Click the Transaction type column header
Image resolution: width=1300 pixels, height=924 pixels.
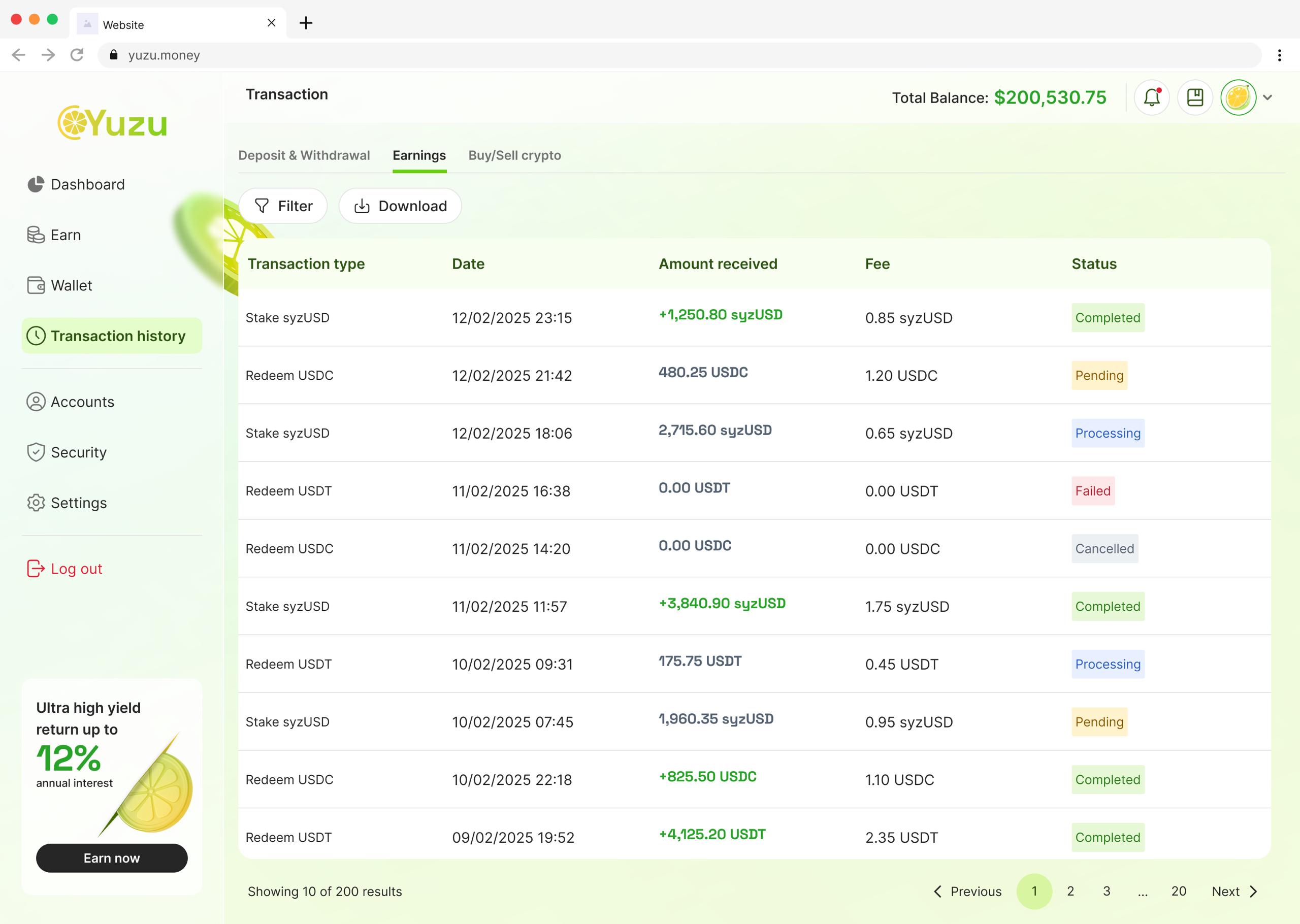click(x=306, y=264)
